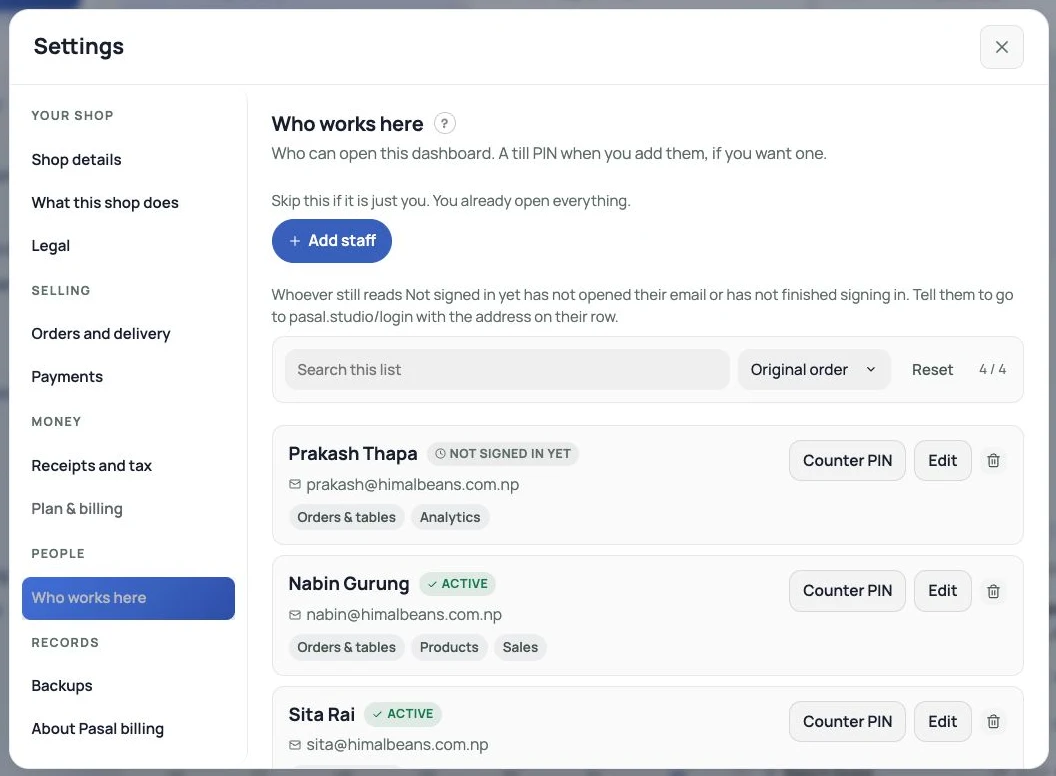
Task: Edit Nabin Gurung's entry
Action: coord(942,591)
